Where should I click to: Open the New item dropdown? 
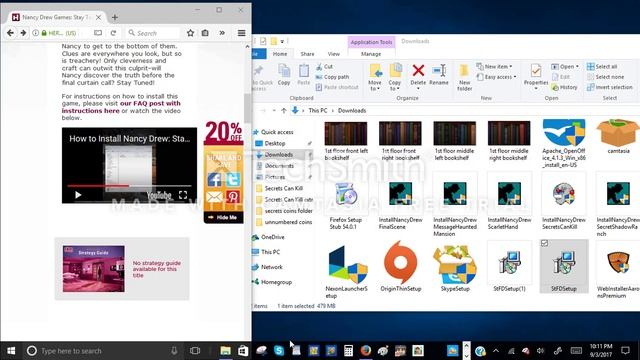pyautogui.click(x=494, y=67)
